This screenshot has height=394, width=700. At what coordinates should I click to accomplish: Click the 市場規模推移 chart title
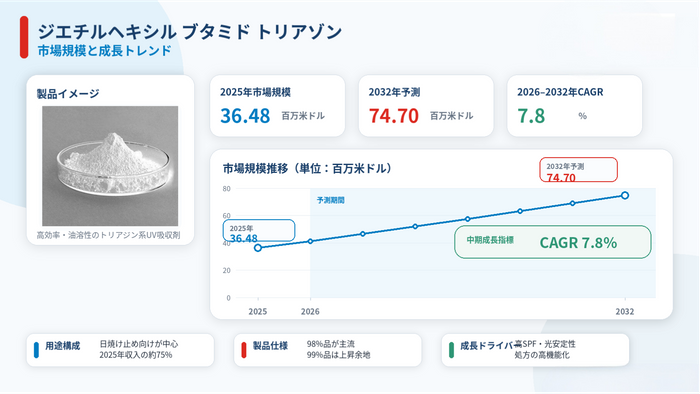[308, 169]
